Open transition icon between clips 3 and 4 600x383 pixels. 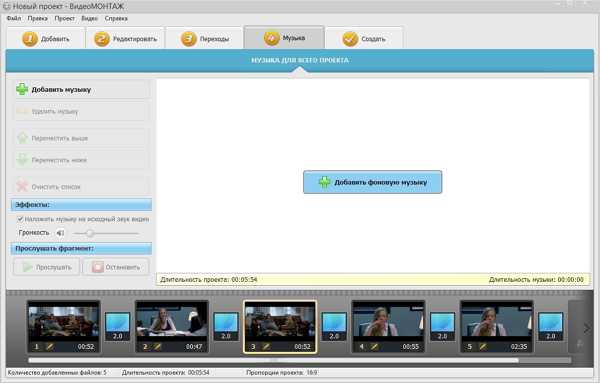(334, 326)
